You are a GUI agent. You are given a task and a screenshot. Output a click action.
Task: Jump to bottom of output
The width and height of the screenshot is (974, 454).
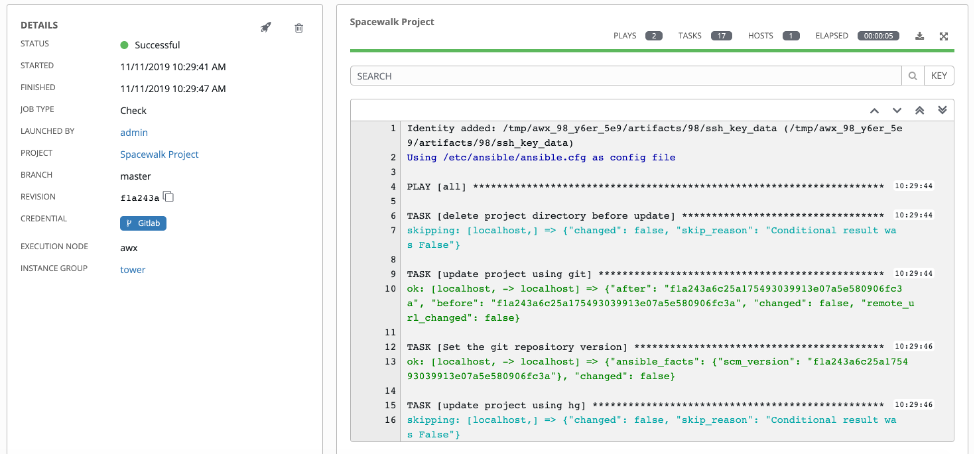tap(942, 110)
